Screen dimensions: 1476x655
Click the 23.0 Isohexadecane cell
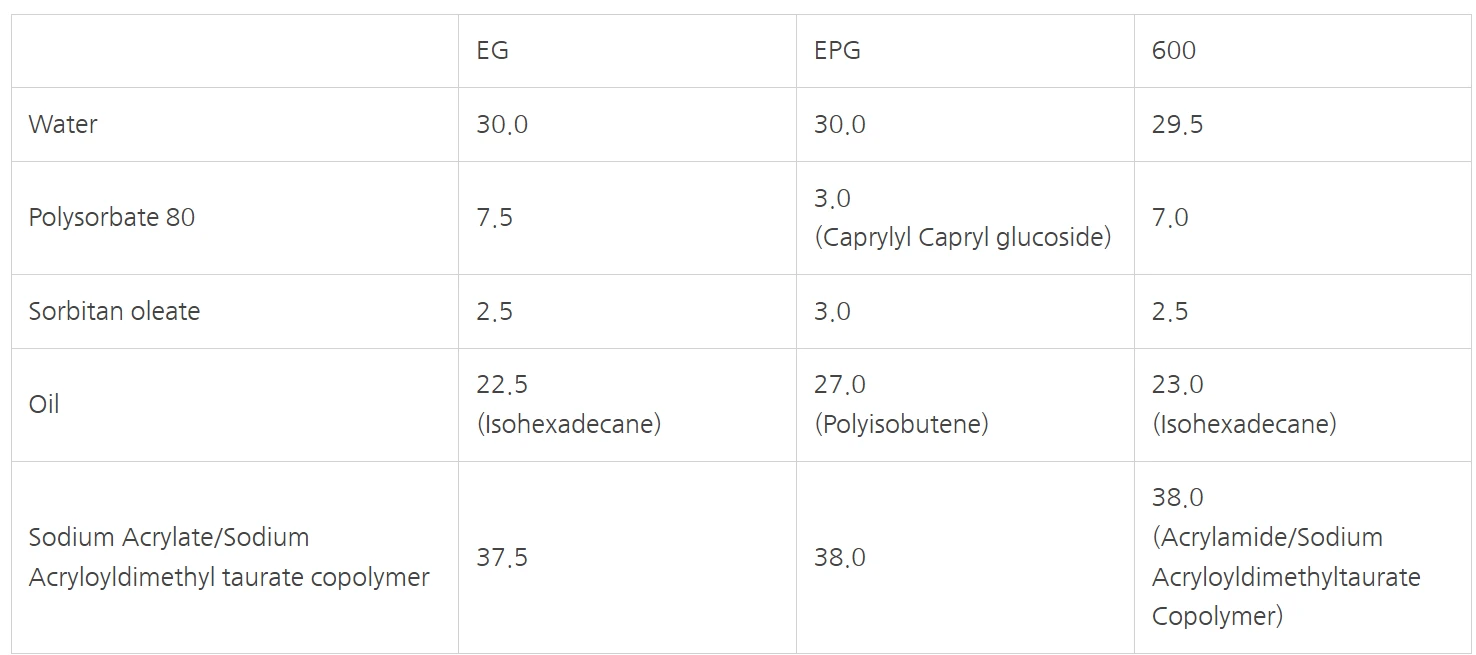(1302, 405)
